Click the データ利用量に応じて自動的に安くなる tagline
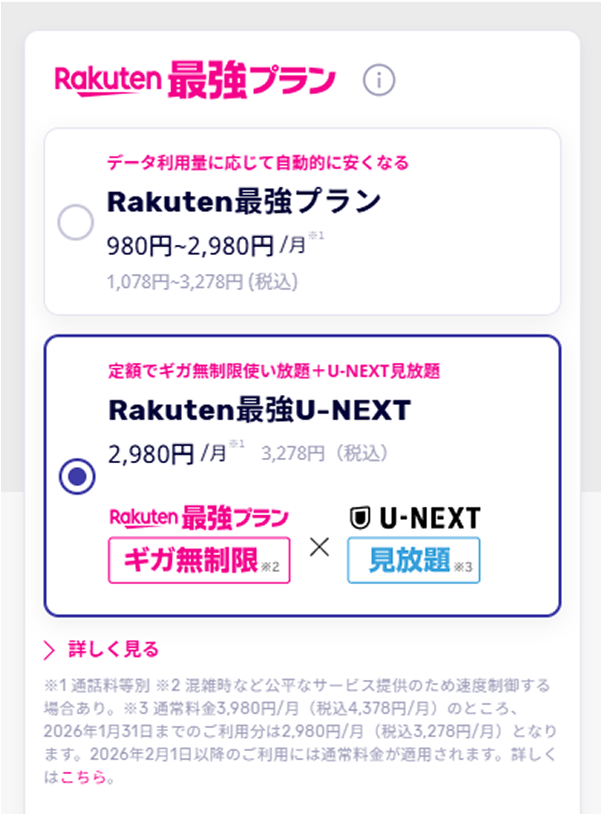601x815 pixels. [x=258, y=163]
